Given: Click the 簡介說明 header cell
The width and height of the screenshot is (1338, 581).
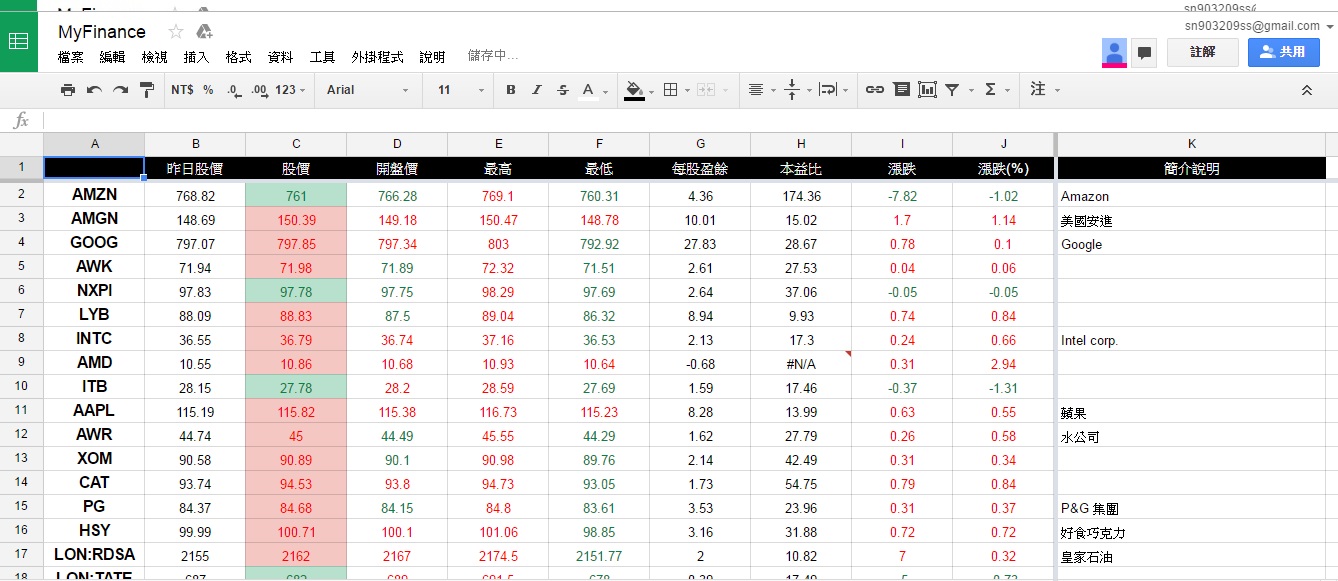Looking at the screenshot, I should coord(1191,168).
